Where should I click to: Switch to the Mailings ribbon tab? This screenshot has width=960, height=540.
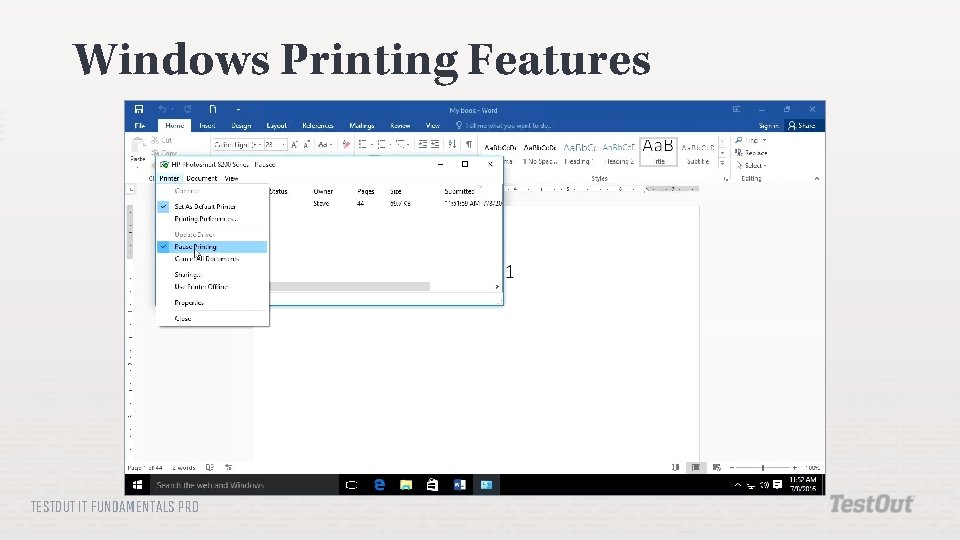tap(362, 126)
